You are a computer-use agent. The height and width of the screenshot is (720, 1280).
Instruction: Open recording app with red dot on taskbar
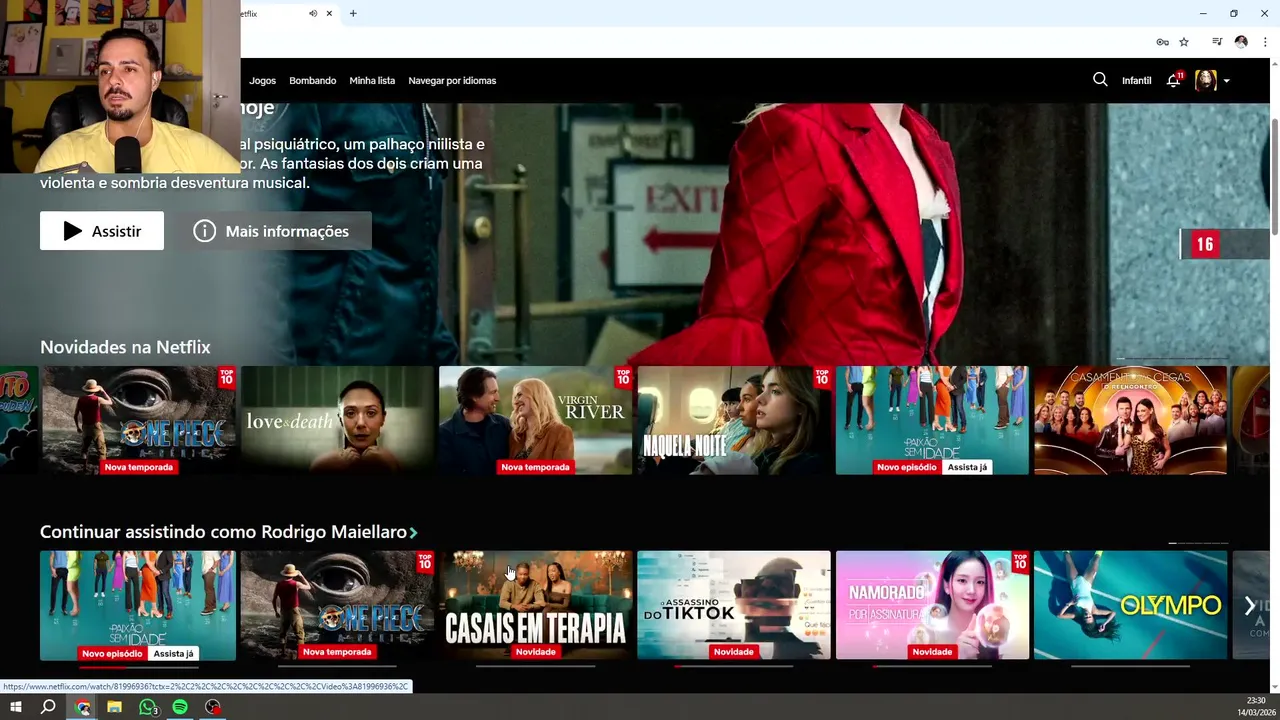[x=213, y=707]
